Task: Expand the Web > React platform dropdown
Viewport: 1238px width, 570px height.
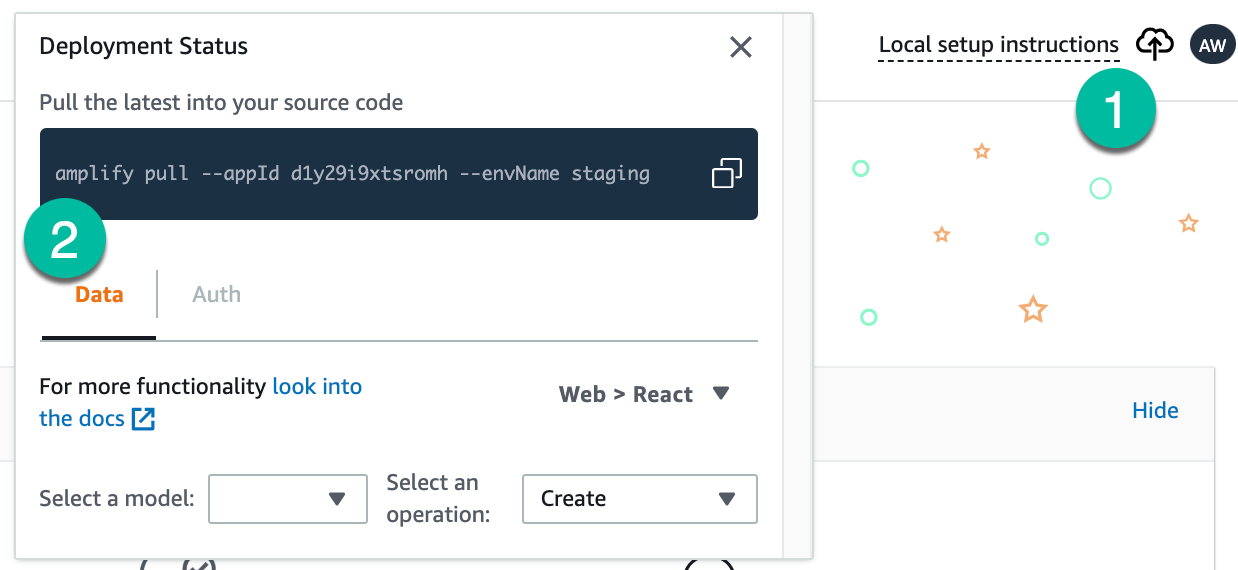Action: [x=644, y=394]
